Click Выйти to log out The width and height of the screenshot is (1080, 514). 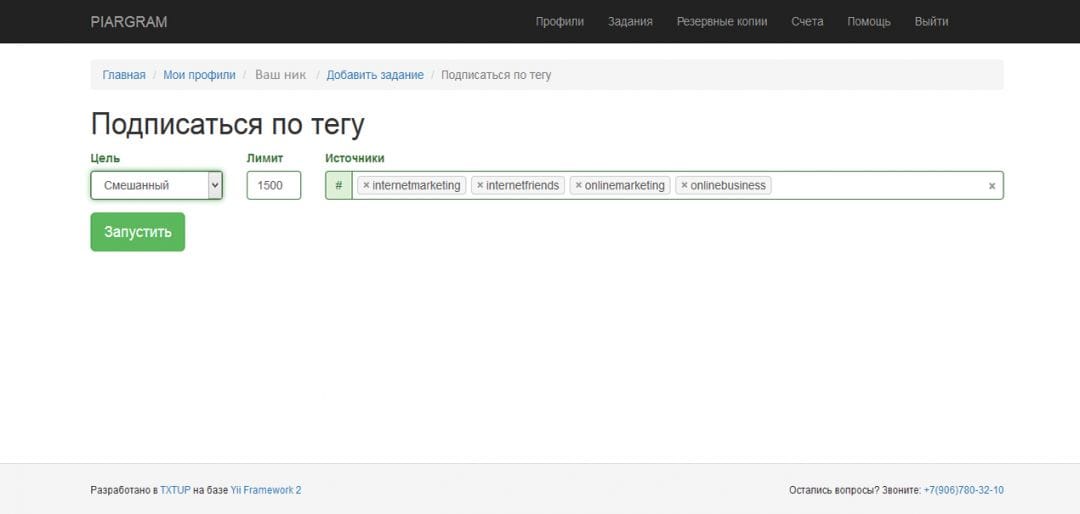point(931,21)
